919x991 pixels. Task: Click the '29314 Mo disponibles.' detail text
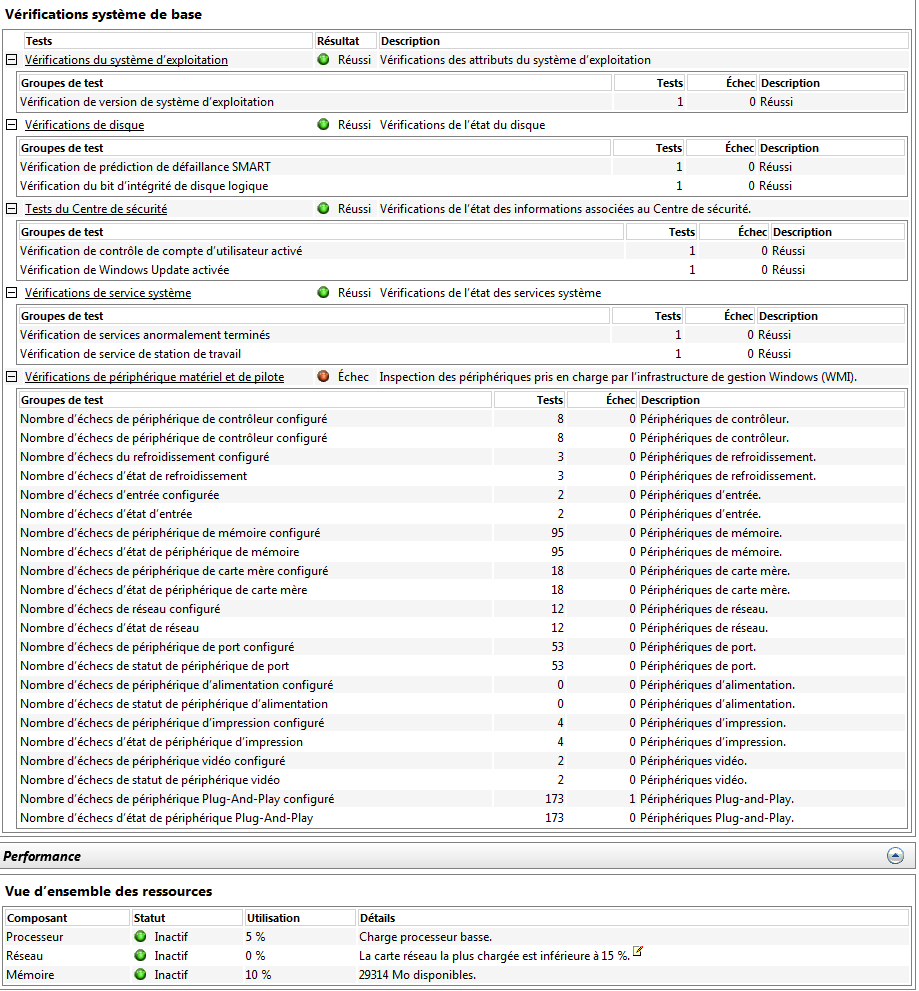pyautogui.click(x=417, y=975)
